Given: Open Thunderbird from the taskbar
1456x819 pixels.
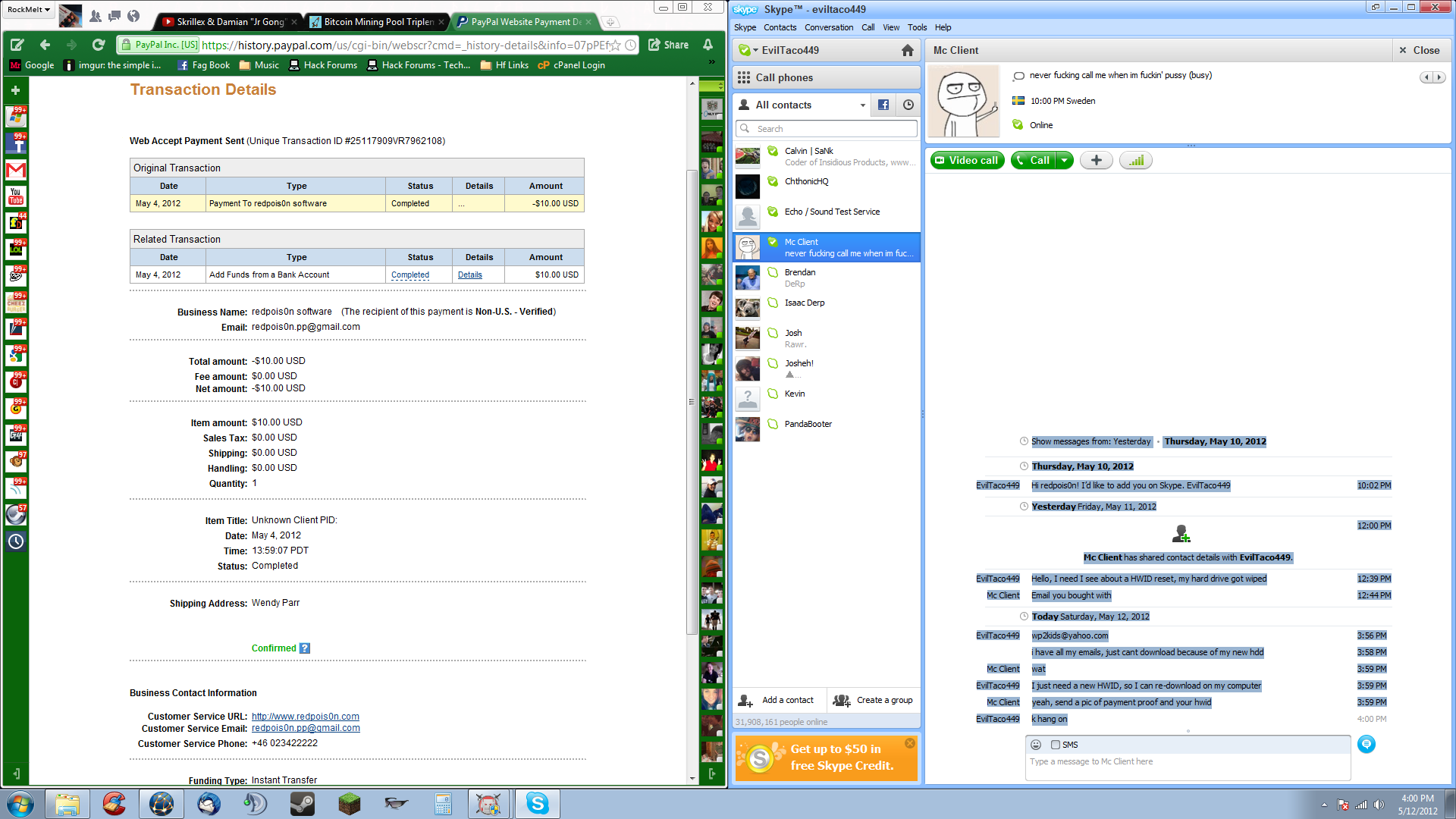Looking at the screenshot, I should pos(209,804).
